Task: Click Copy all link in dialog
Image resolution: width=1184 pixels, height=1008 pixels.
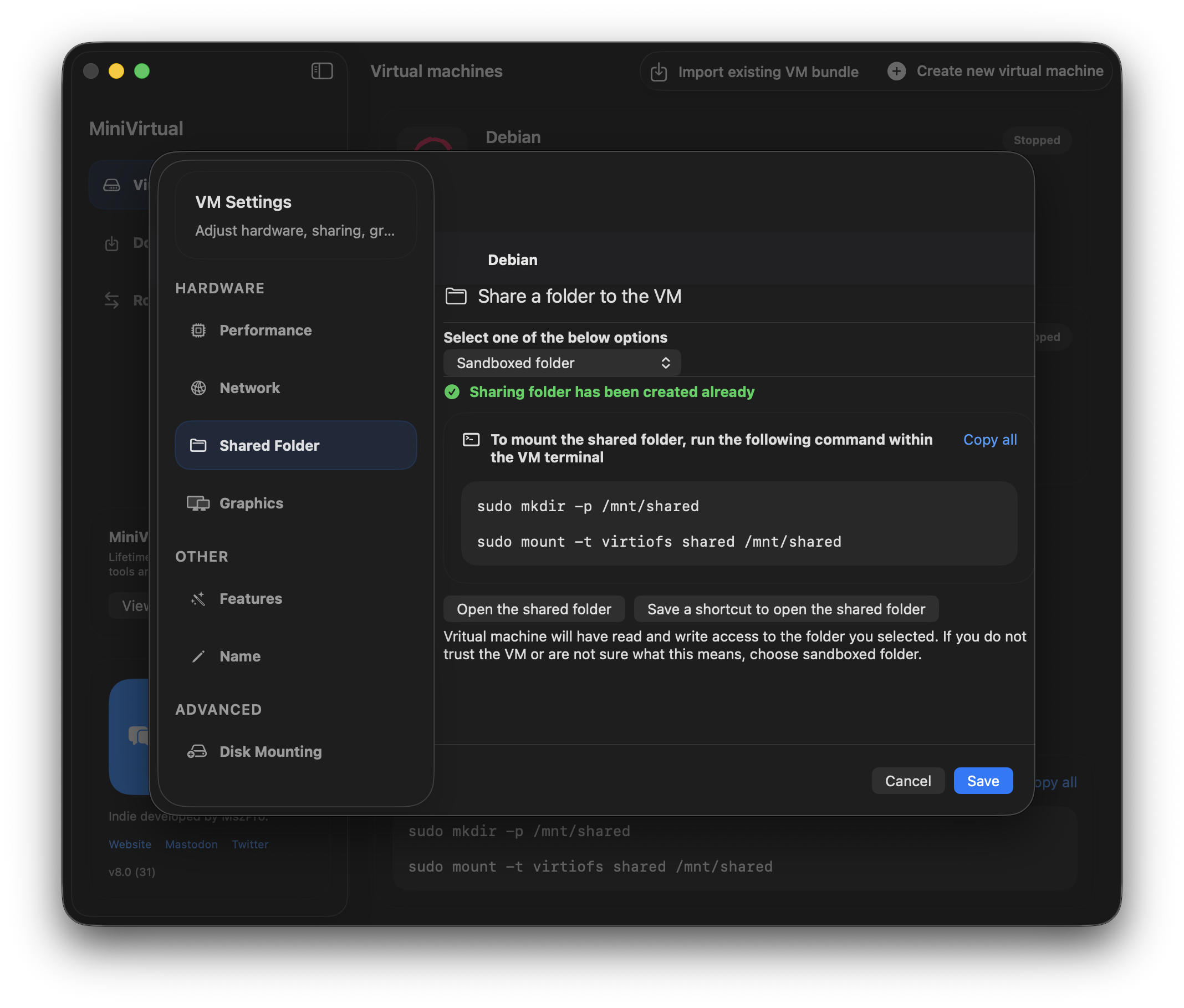Action: pos(990,440)
